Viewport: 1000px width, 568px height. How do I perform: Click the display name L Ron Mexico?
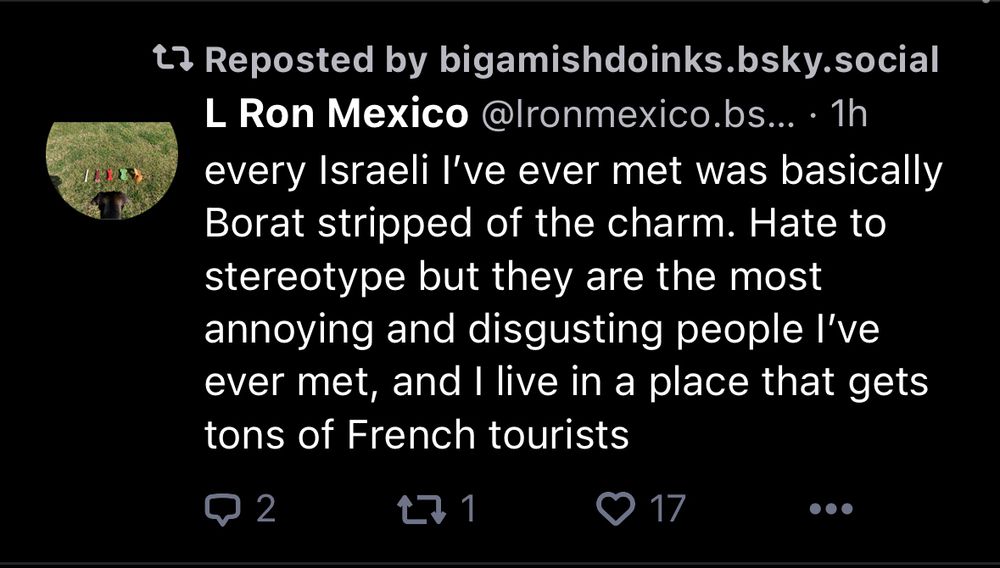[x=335, y=115]
